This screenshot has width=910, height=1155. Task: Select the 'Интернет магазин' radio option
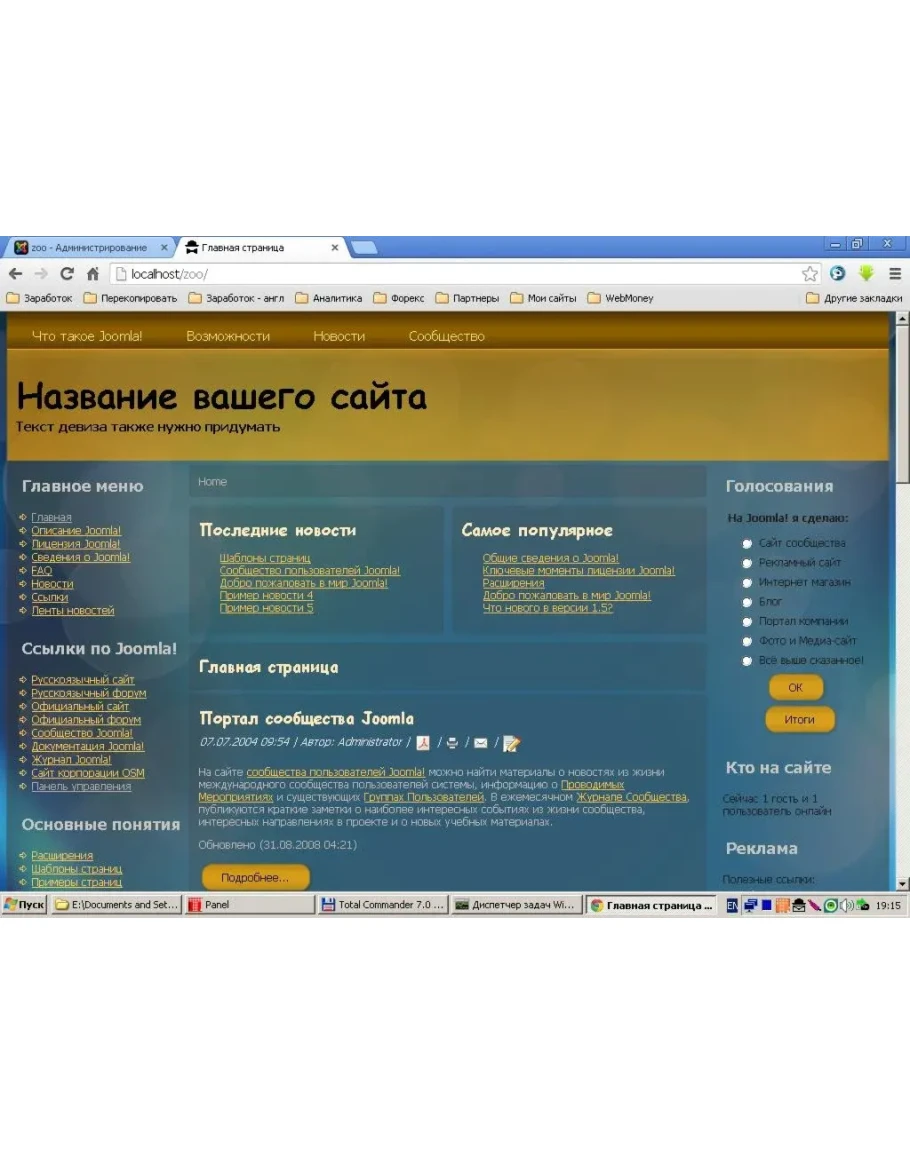747,583
